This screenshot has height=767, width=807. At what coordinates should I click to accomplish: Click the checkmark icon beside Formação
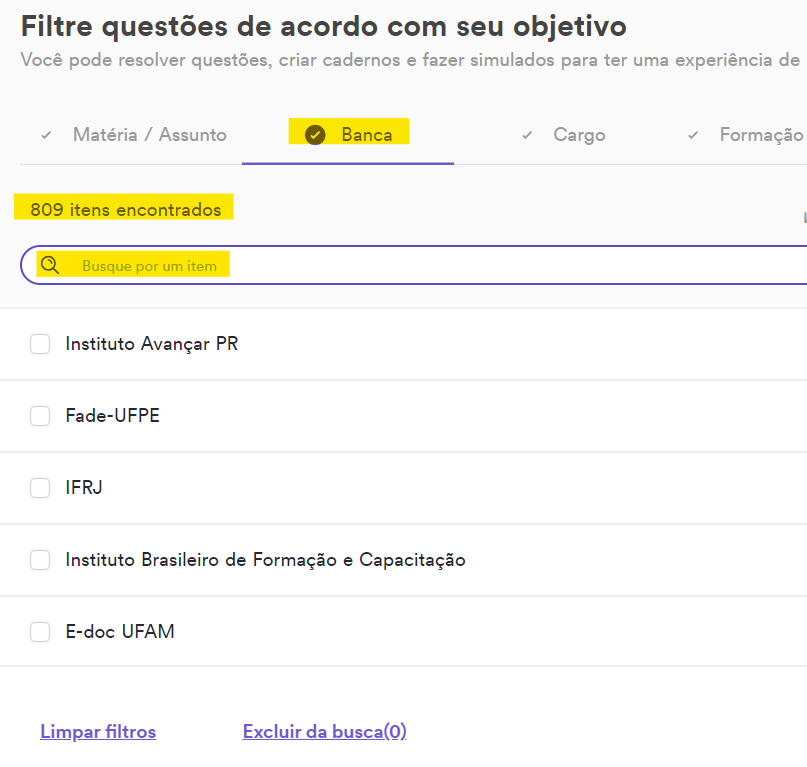[693, 135]
